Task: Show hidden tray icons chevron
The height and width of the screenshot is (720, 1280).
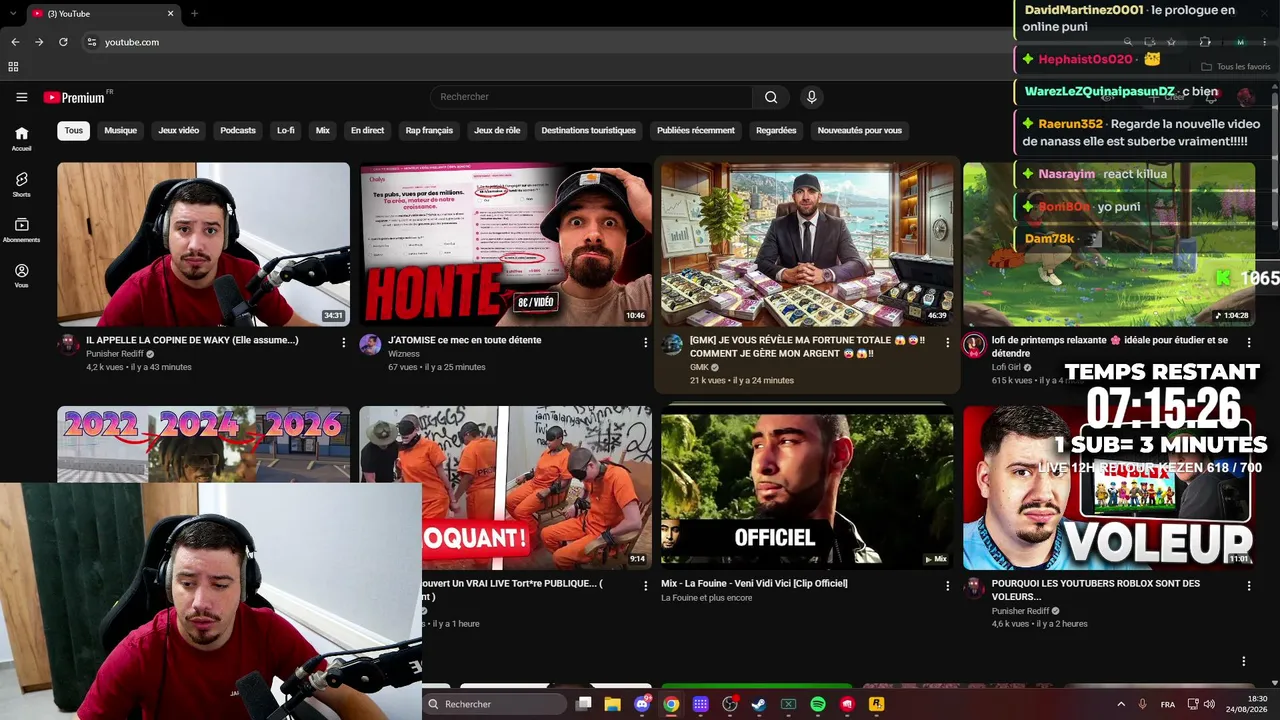Action: tap(1120, 704)
